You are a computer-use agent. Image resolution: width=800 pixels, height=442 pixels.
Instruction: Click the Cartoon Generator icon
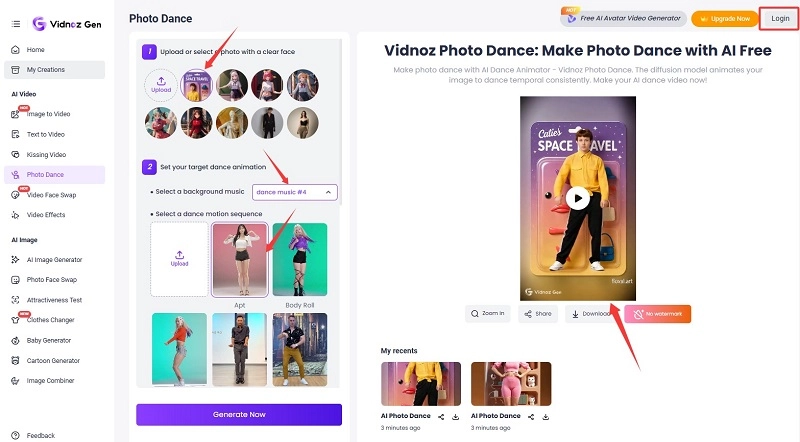point(15,360)
